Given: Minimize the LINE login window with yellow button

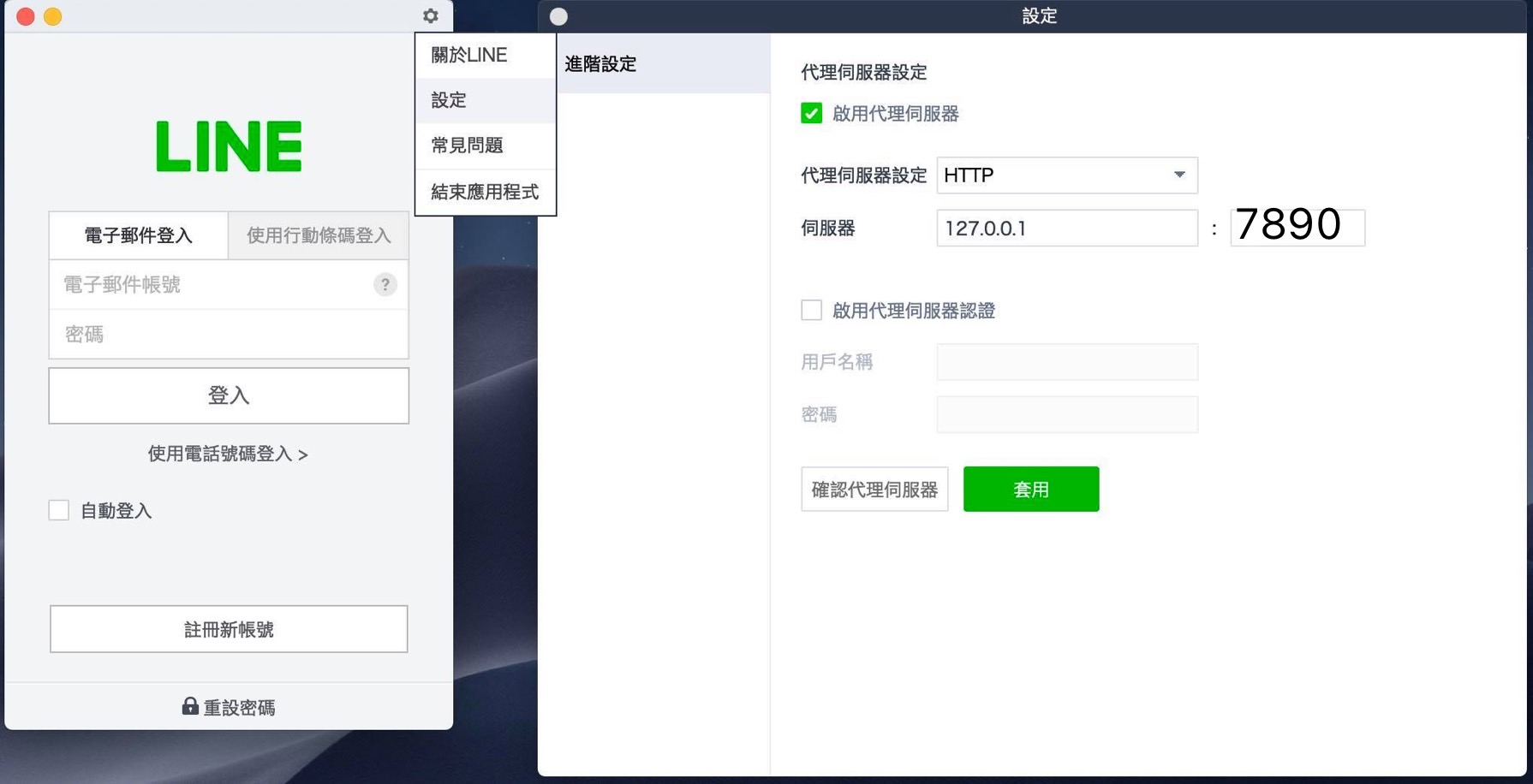Looking at the screenshot, I should click(x=53, y=16).
